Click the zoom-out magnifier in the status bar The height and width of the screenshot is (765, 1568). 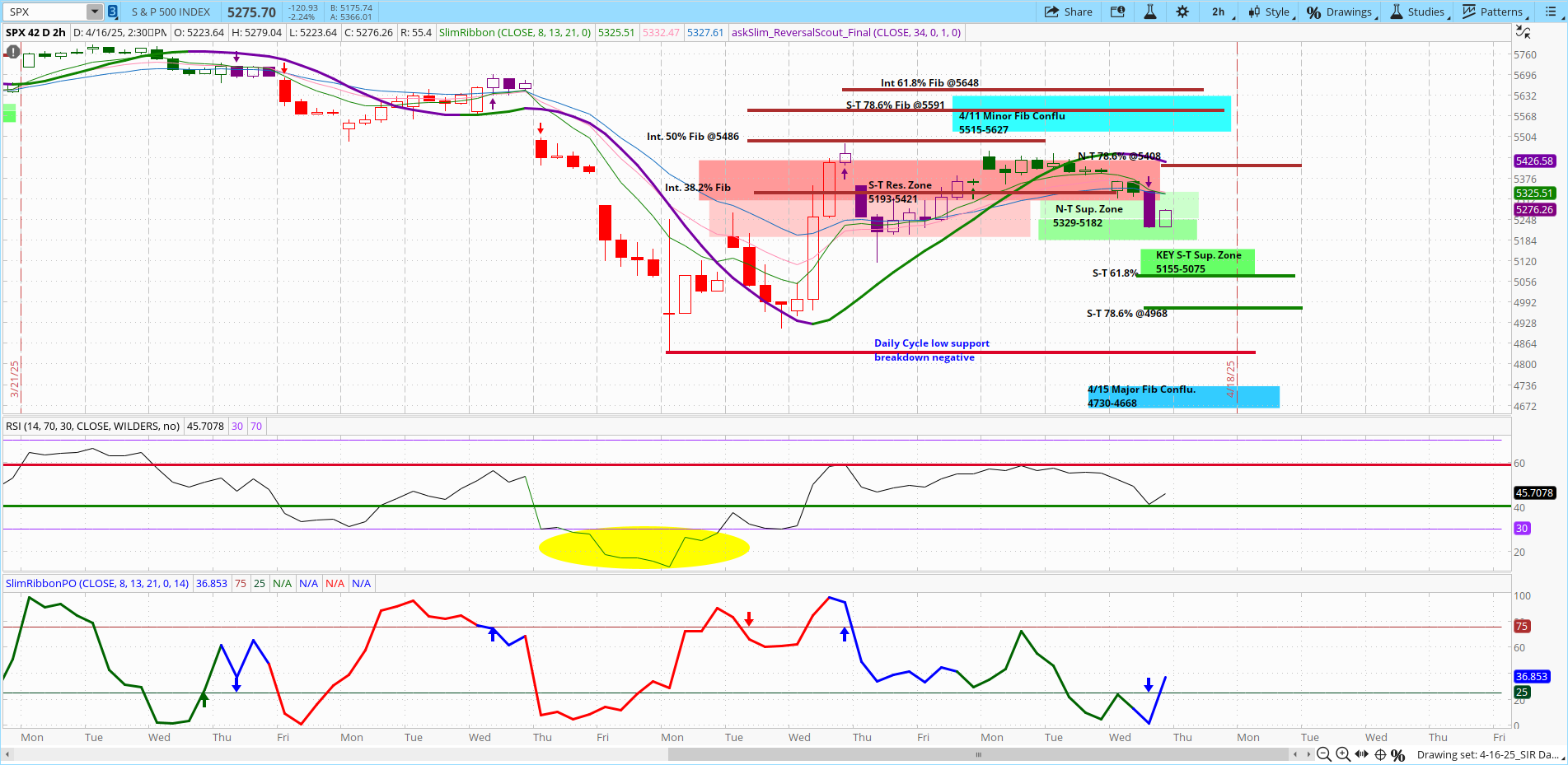(1323, 755)
